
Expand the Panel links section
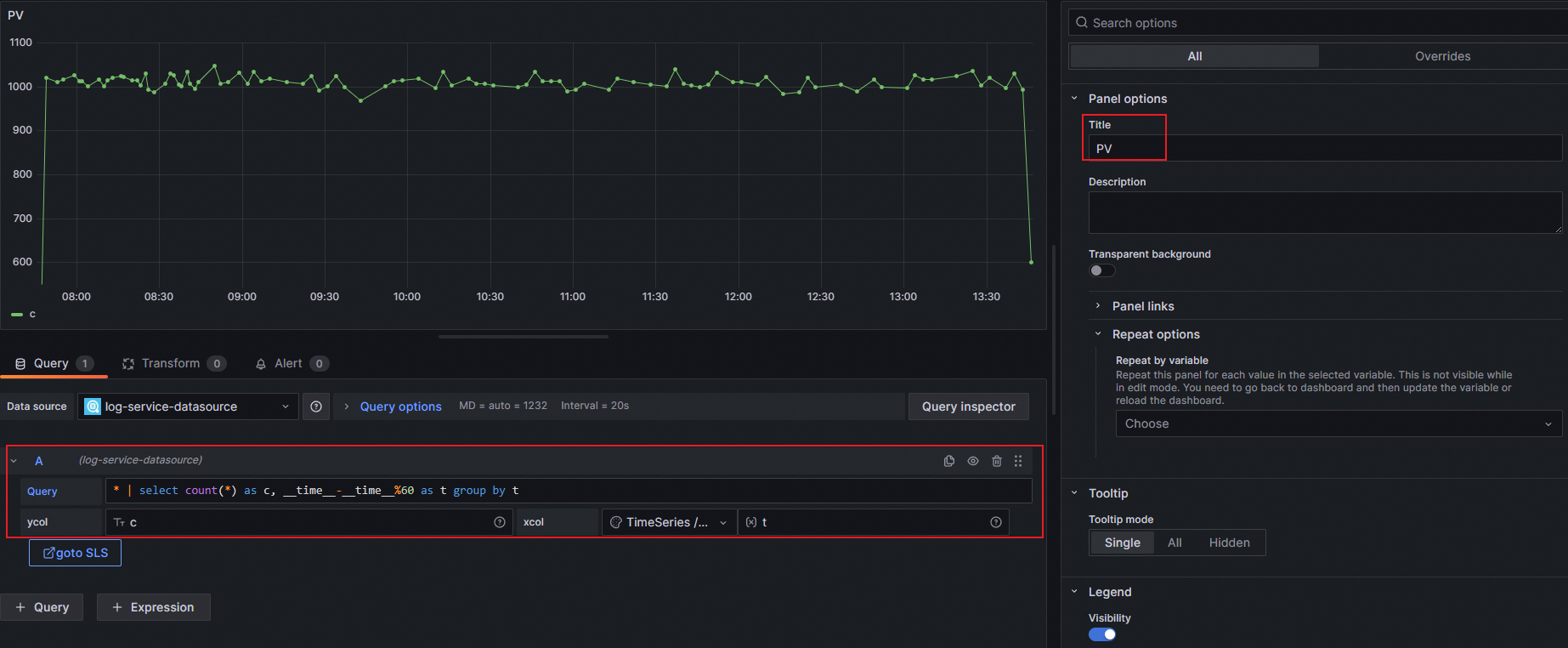[1098, 306]
